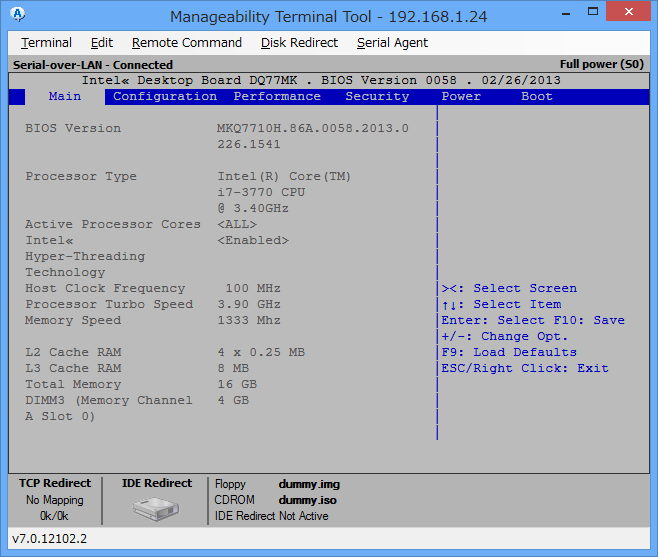Open the Remote Command menu
The height and width of the screenshot is (557, 658).
[186, 43]
